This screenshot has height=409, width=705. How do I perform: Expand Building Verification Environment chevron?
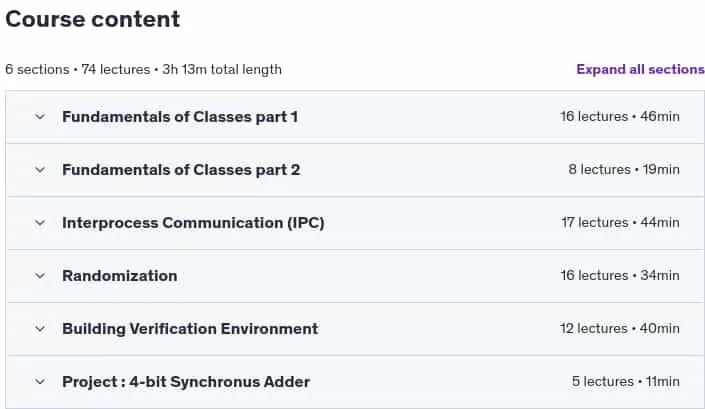click(x=40, y=329)
